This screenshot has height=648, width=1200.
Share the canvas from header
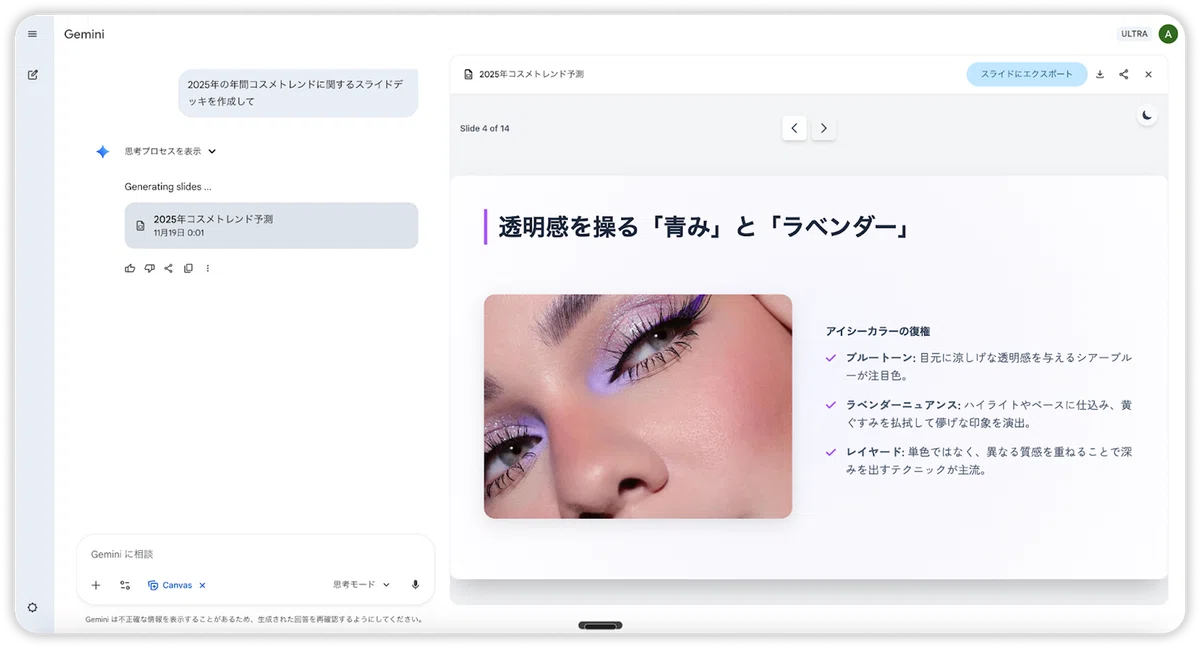click(1124, 74)
